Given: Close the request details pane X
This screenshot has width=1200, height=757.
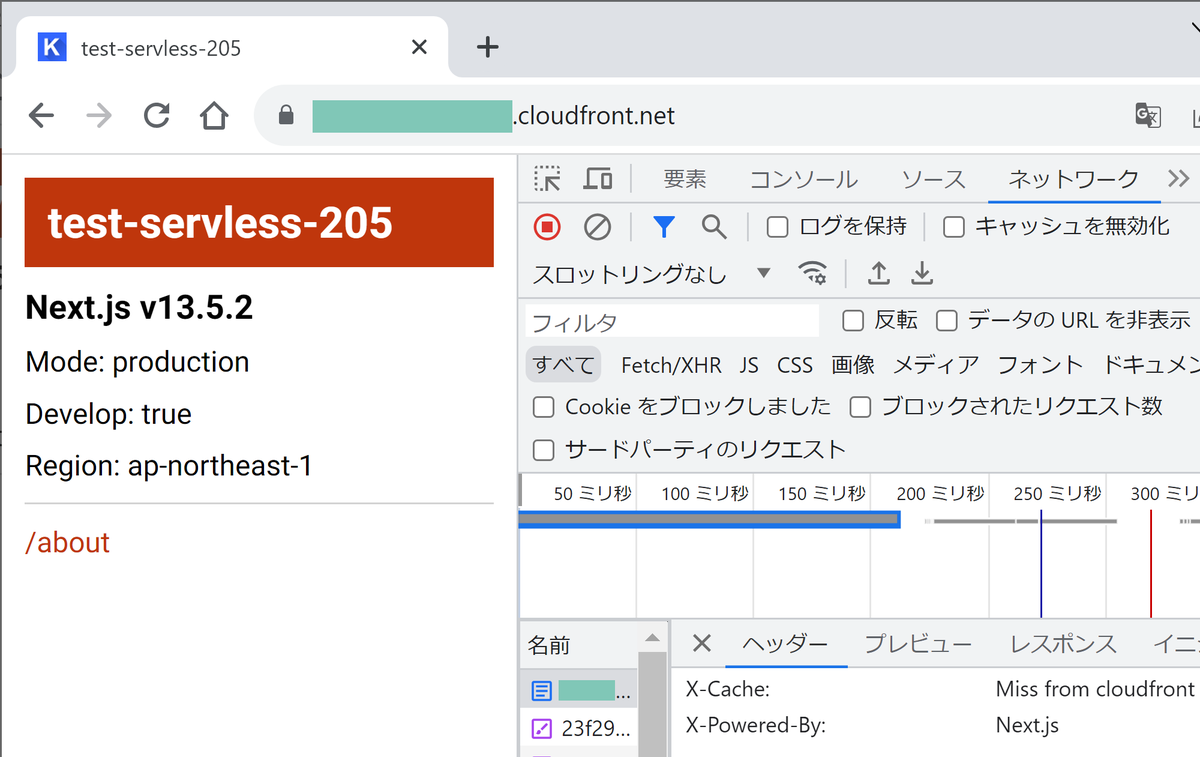Looking at the screenshot, I should click(702, 643).
